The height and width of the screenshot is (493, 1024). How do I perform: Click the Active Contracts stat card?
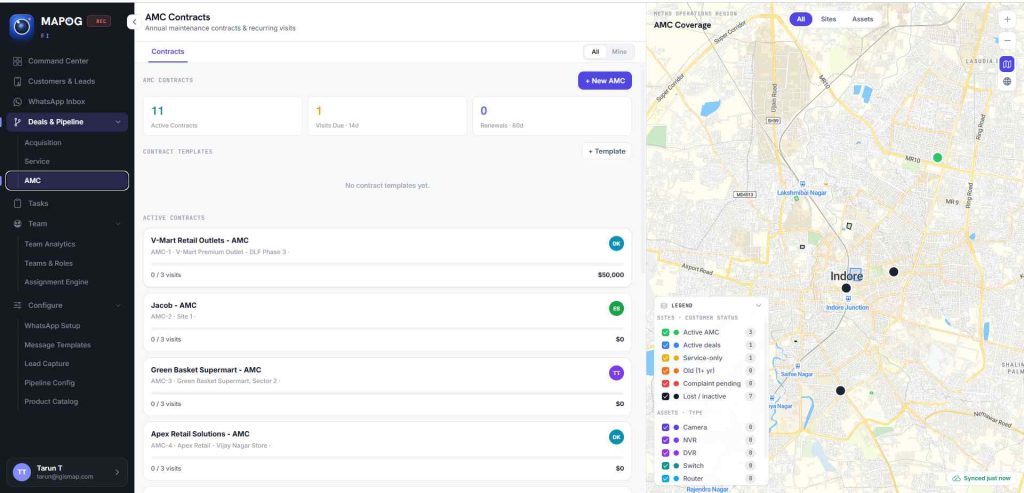pyautogui.click(x=222, y=116)
